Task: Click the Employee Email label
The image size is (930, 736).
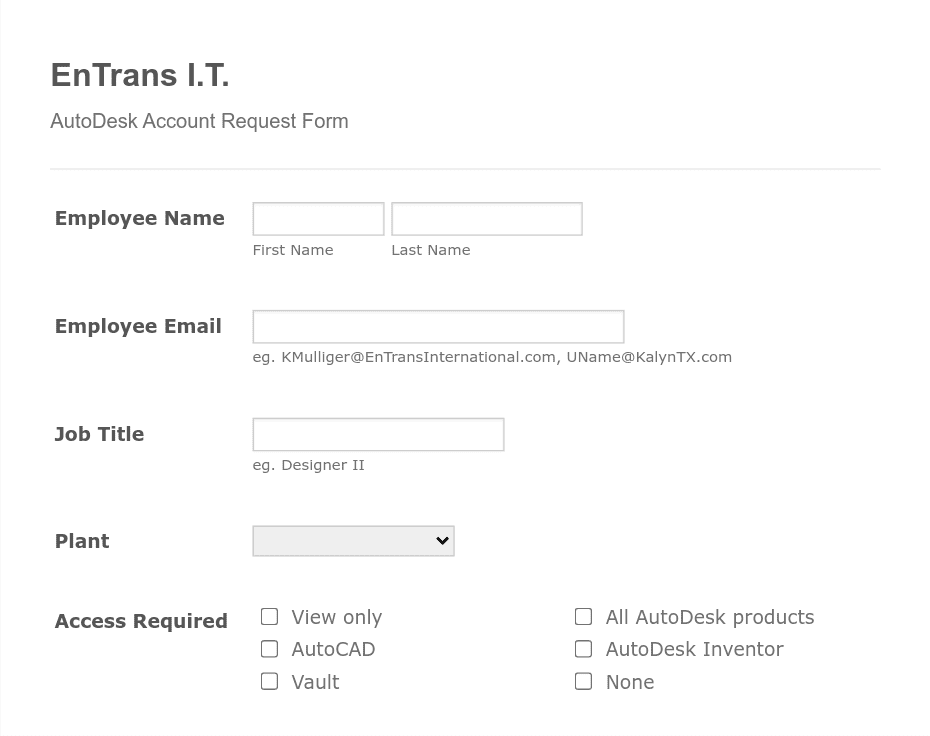Action: click(x=138, y=326)
